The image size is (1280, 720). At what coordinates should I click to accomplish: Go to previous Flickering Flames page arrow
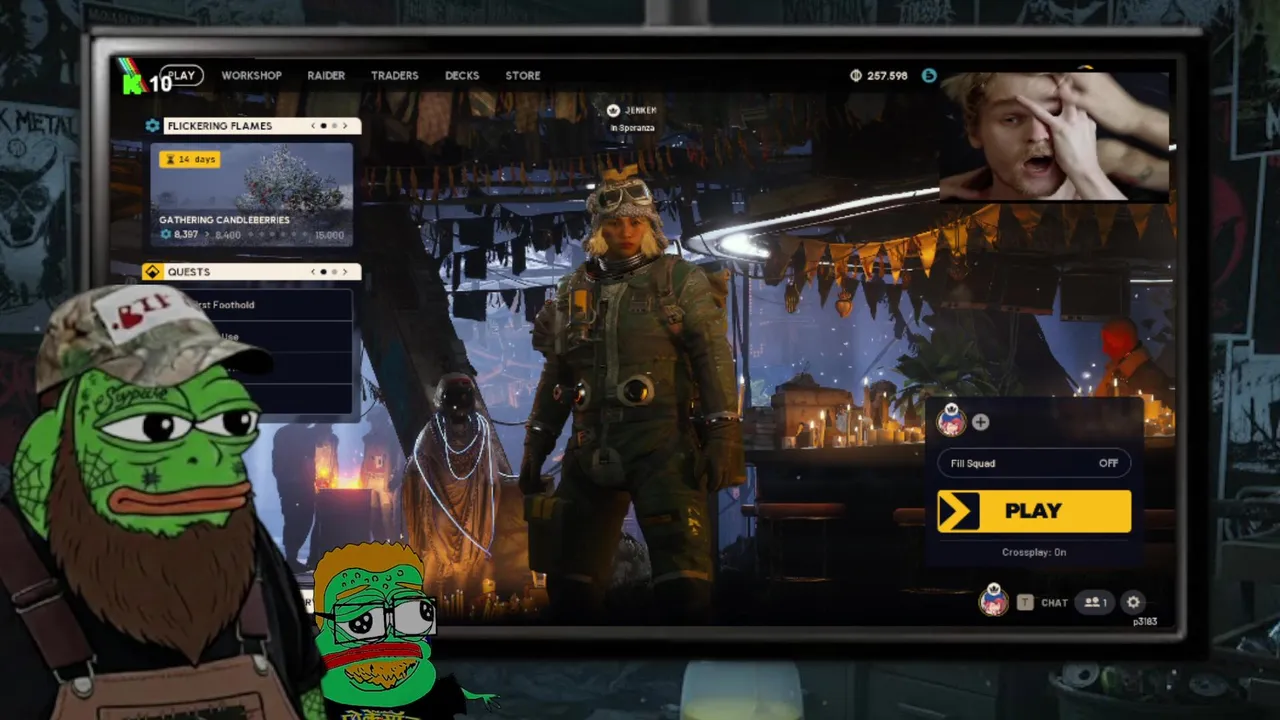pos(313,126)
